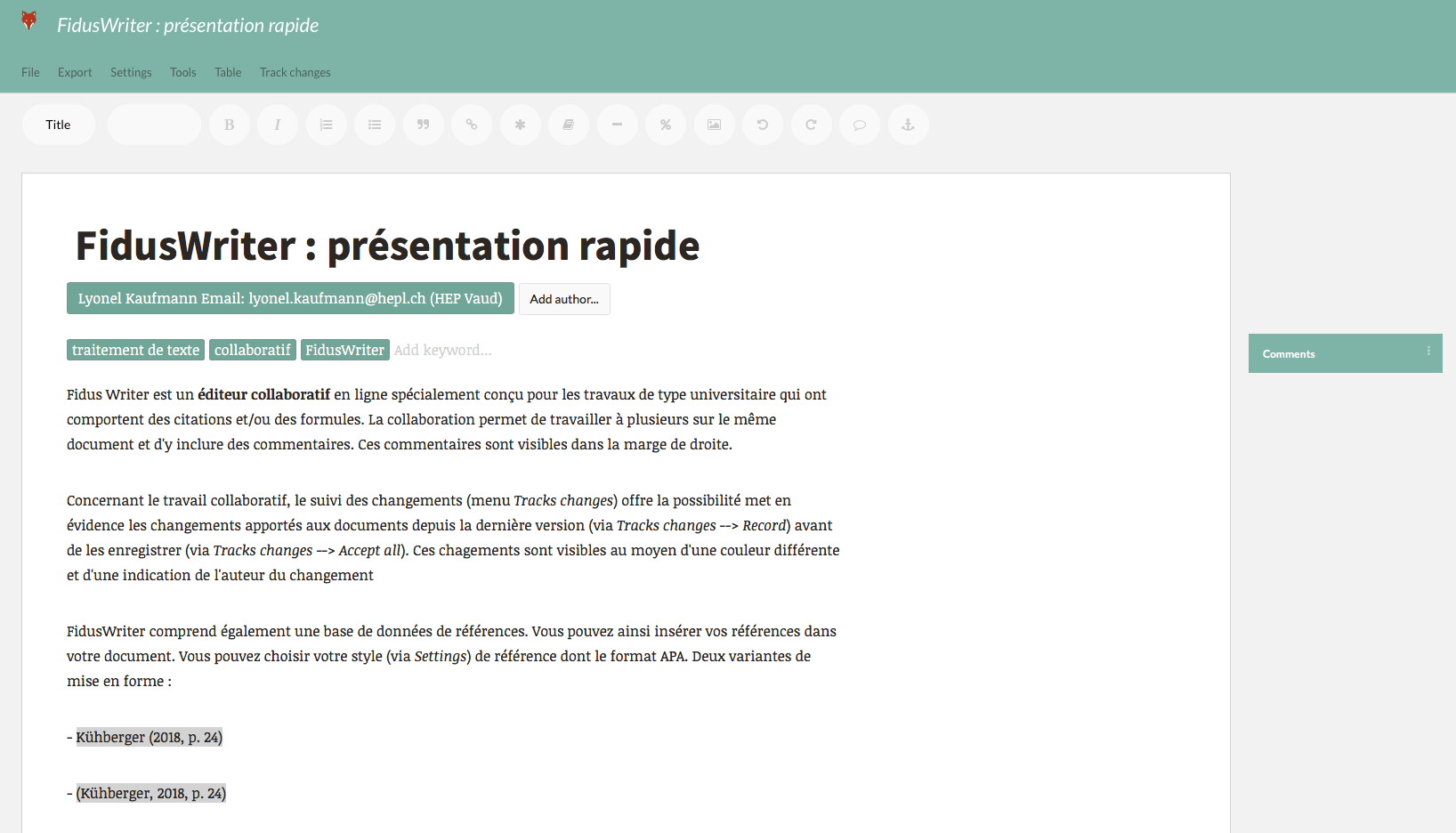Click the italic word 'Settings' in the paragraph
This screenshot has width=1456, height=833.
[x=441, y=656]
